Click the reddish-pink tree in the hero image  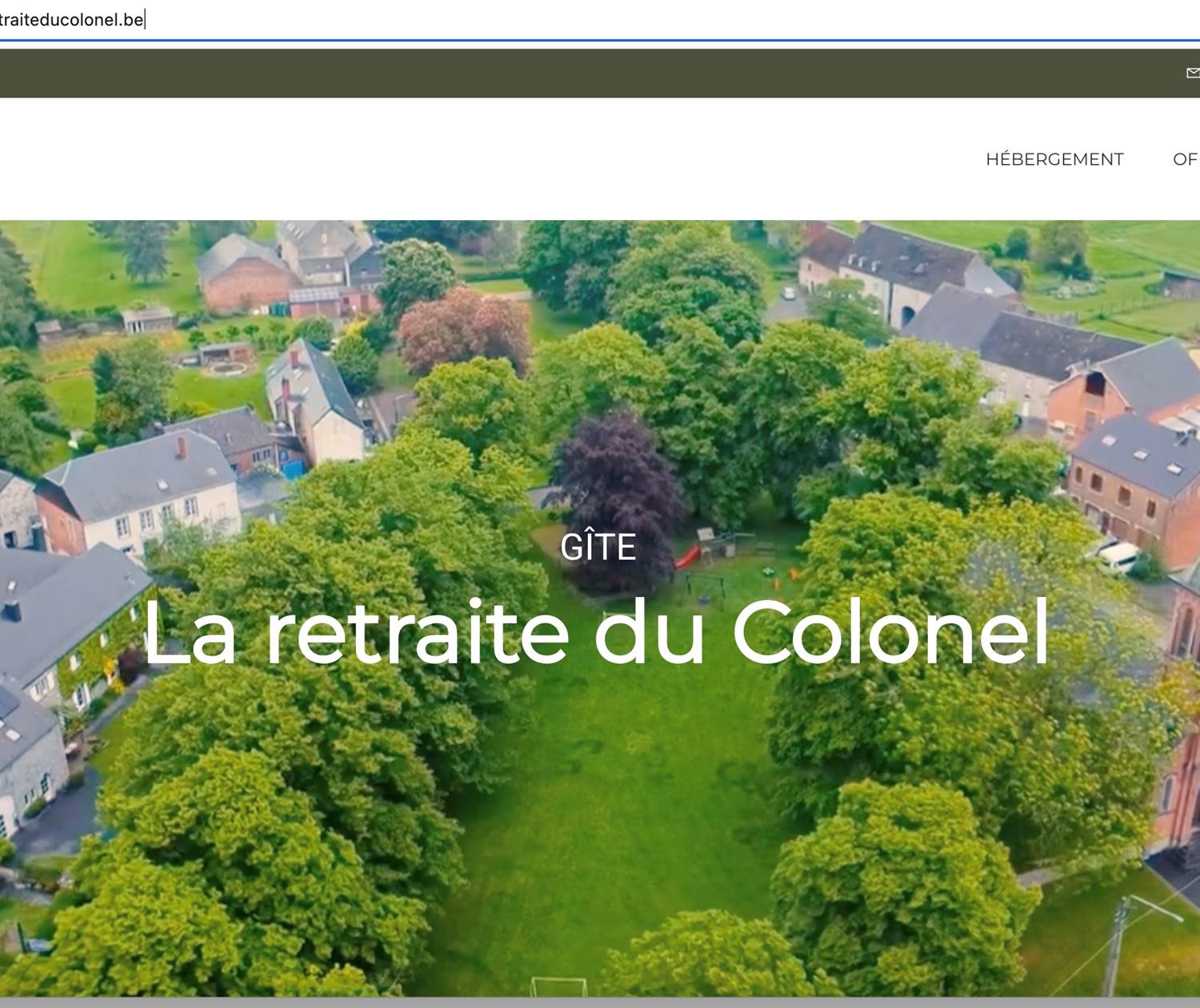coord(464,328)
